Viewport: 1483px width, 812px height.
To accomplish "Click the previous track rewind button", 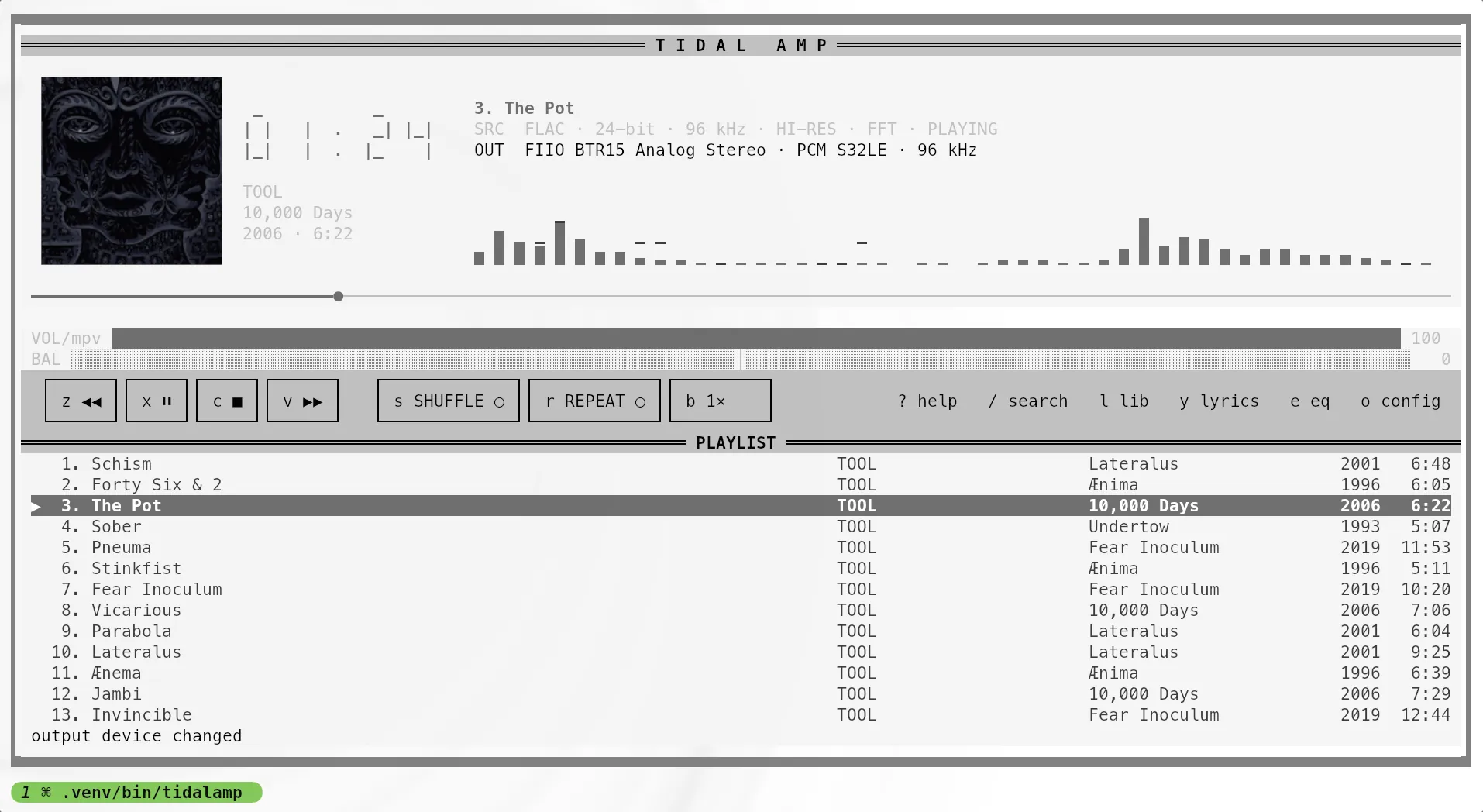I will click(81, 401).
